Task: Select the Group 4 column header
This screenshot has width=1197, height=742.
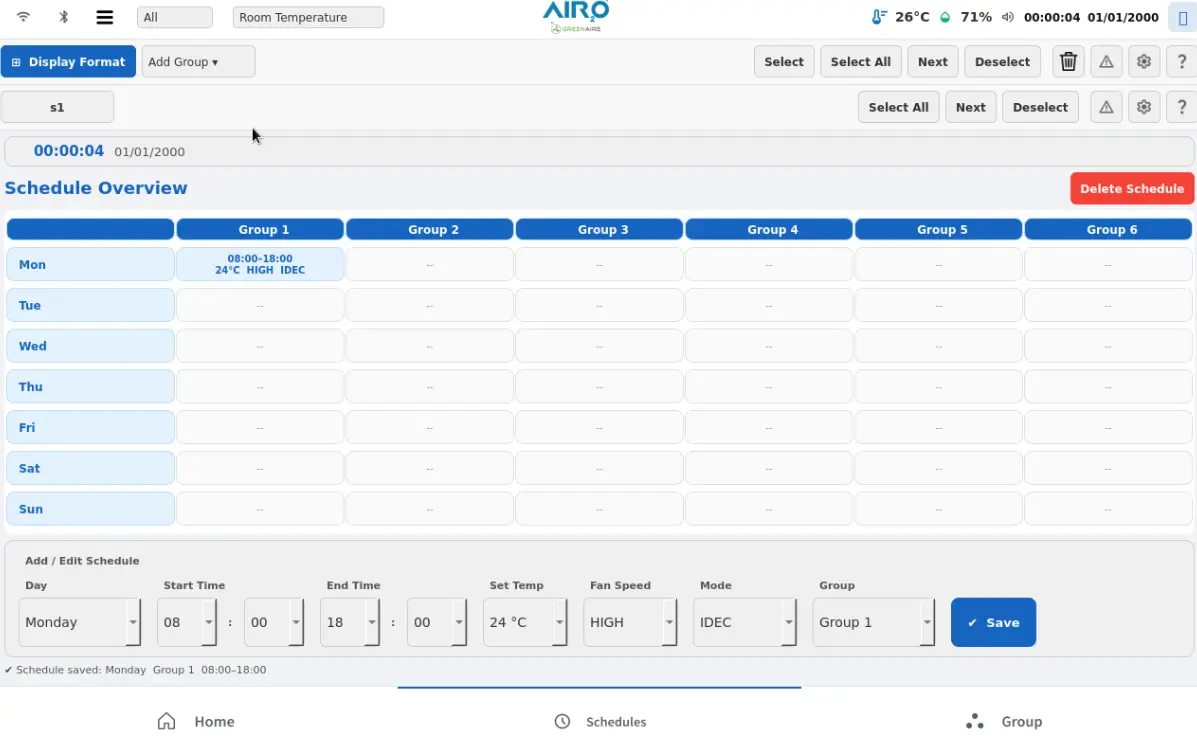Action: click(x=769, y=229)
